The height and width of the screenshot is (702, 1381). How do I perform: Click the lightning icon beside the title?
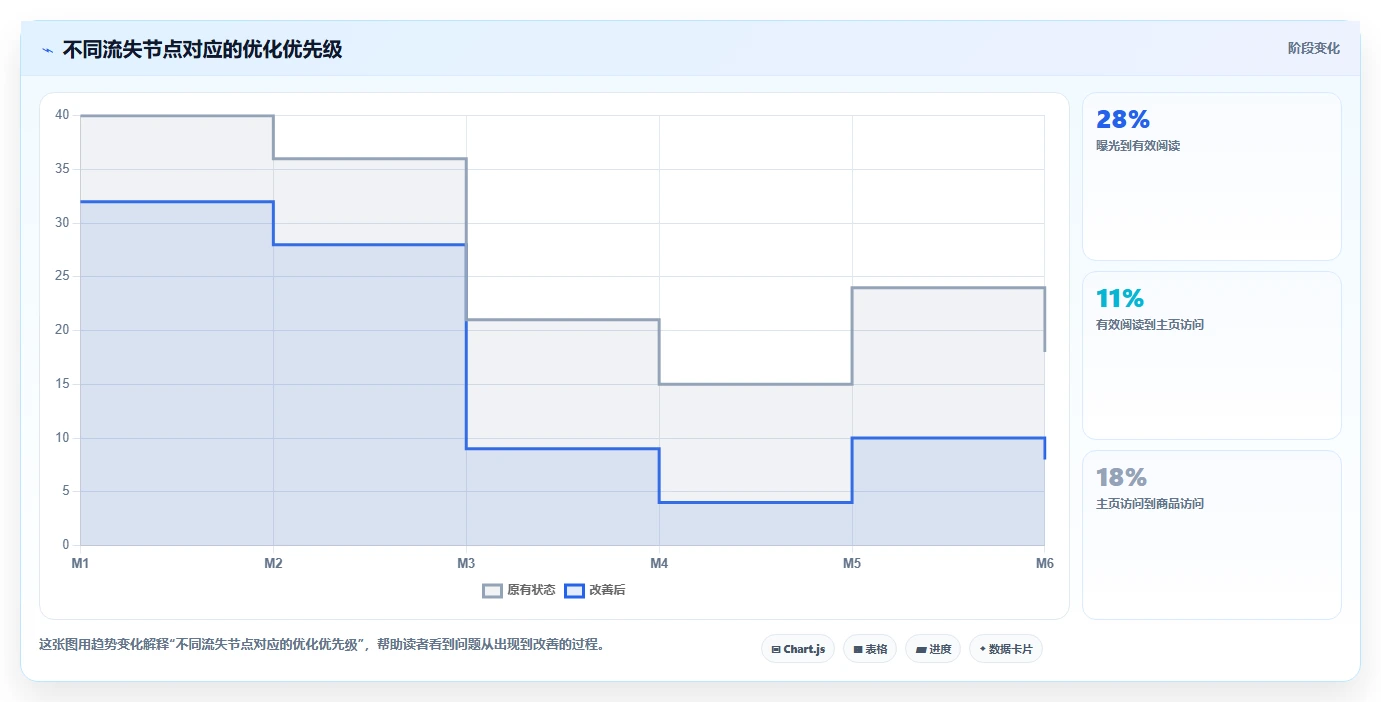47,50
